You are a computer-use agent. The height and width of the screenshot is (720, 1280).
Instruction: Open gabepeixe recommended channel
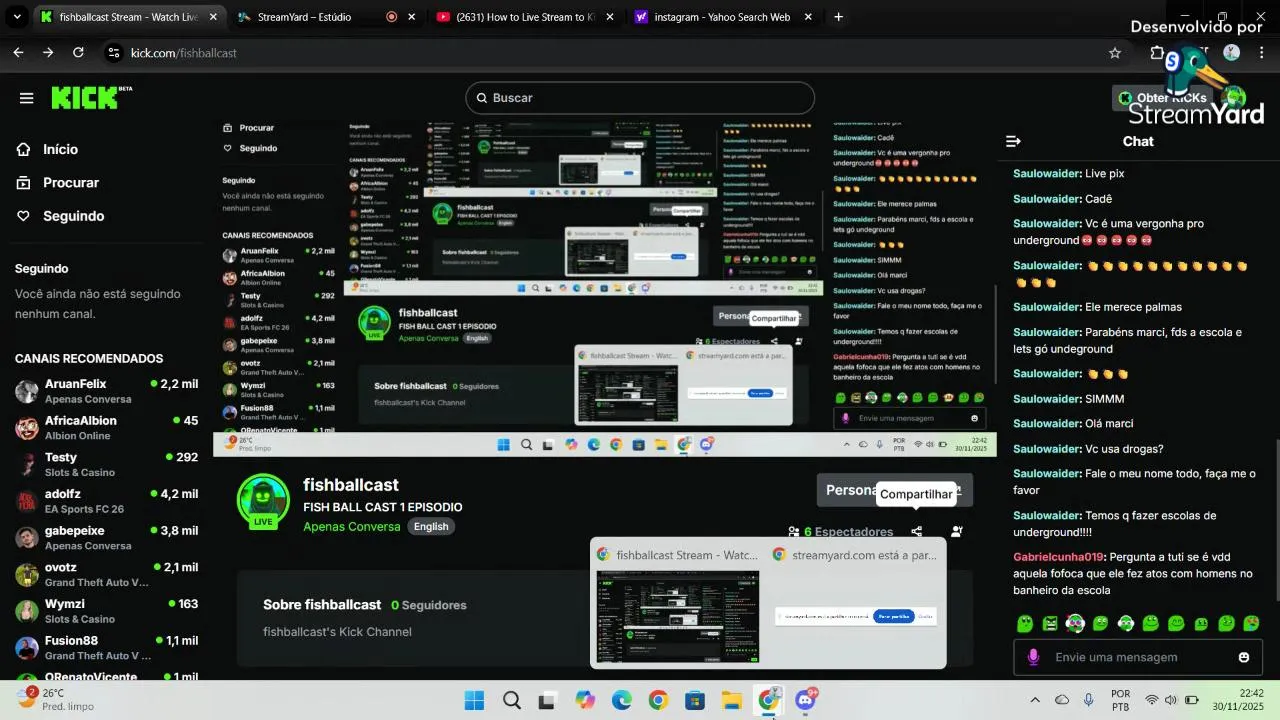(x=106, y=538)
